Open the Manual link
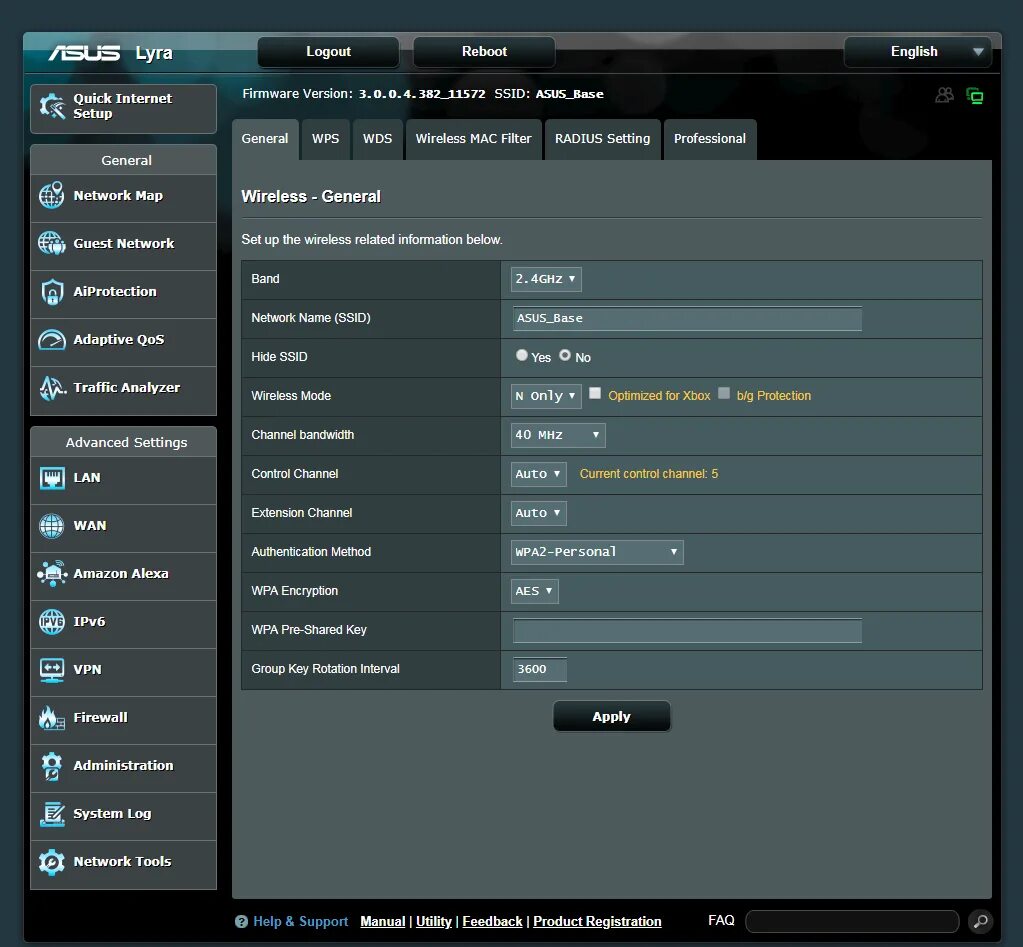This screenshot has height=947, width=1023. point(382,922)
